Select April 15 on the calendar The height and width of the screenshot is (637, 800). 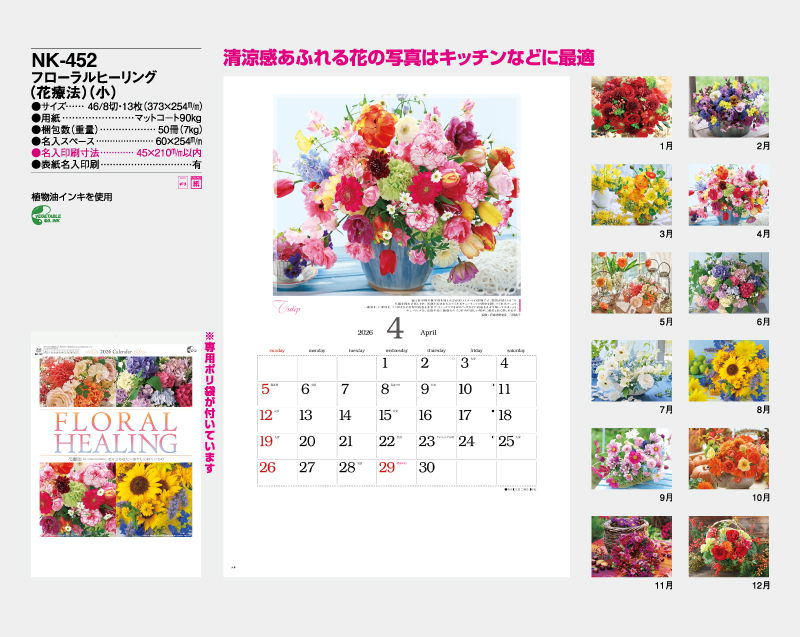tap(385, 416)
